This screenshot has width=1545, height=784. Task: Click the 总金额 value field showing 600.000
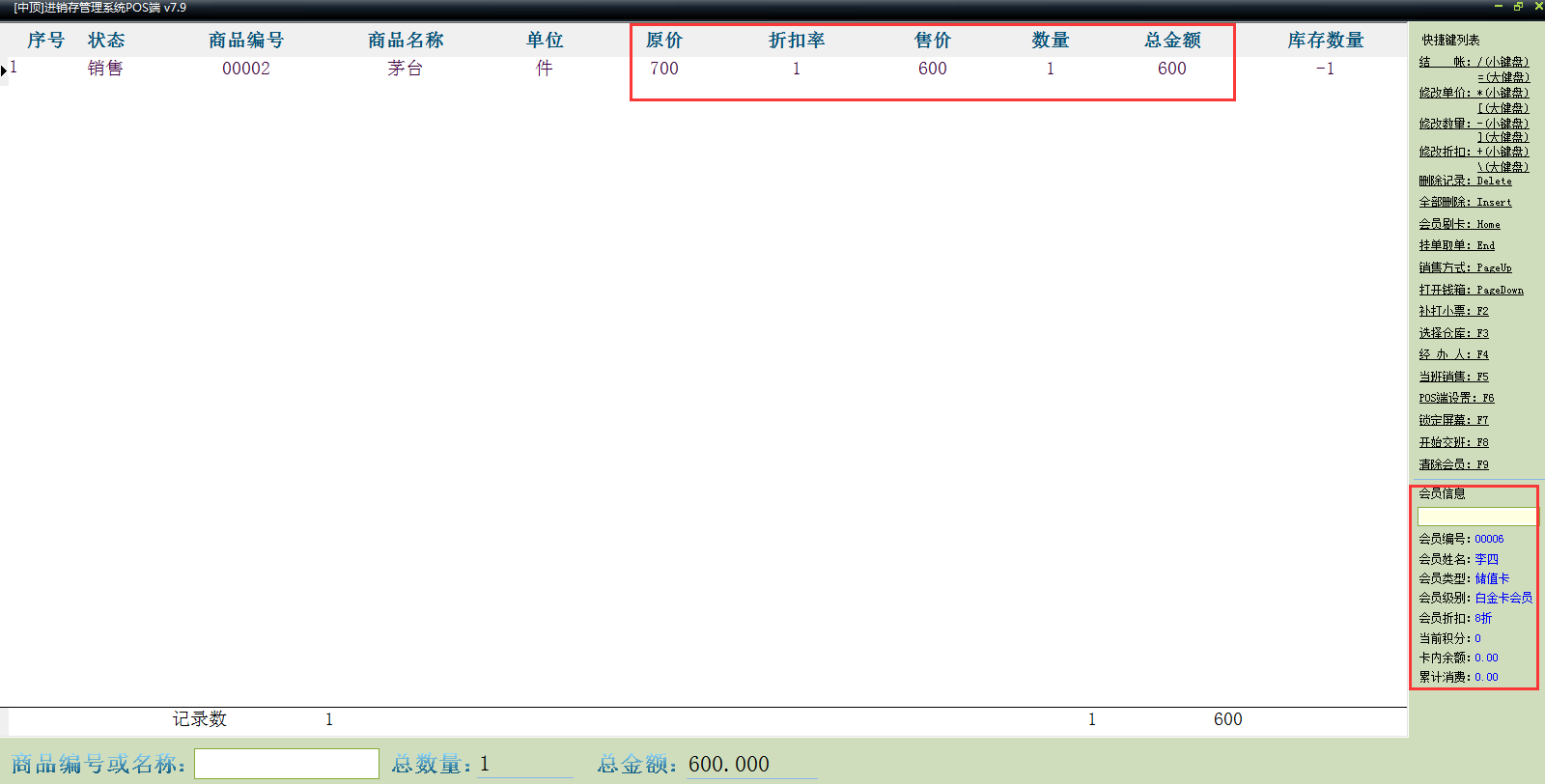tap(751, 764)
